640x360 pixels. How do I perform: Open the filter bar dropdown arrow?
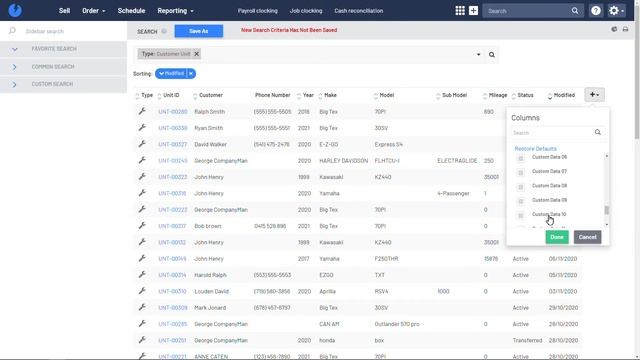(478, 55)
